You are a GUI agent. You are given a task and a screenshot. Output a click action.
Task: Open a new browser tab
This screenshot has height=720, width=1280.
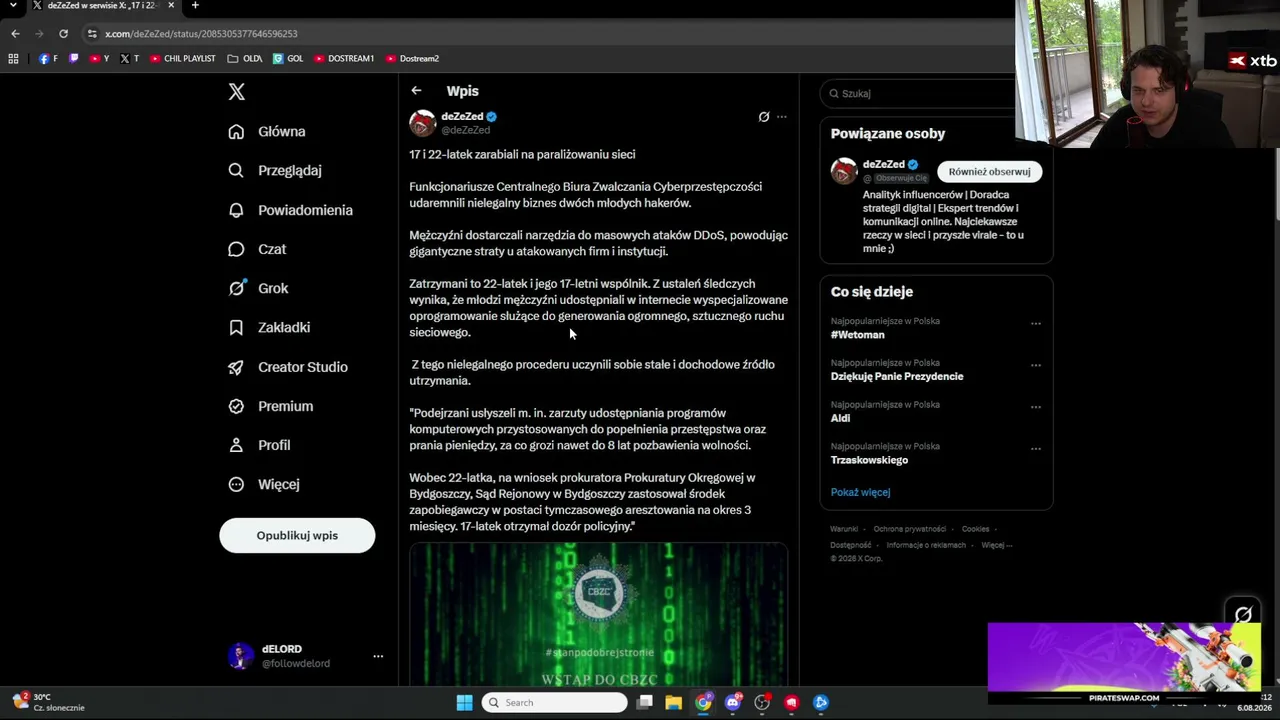click(195, 5)
